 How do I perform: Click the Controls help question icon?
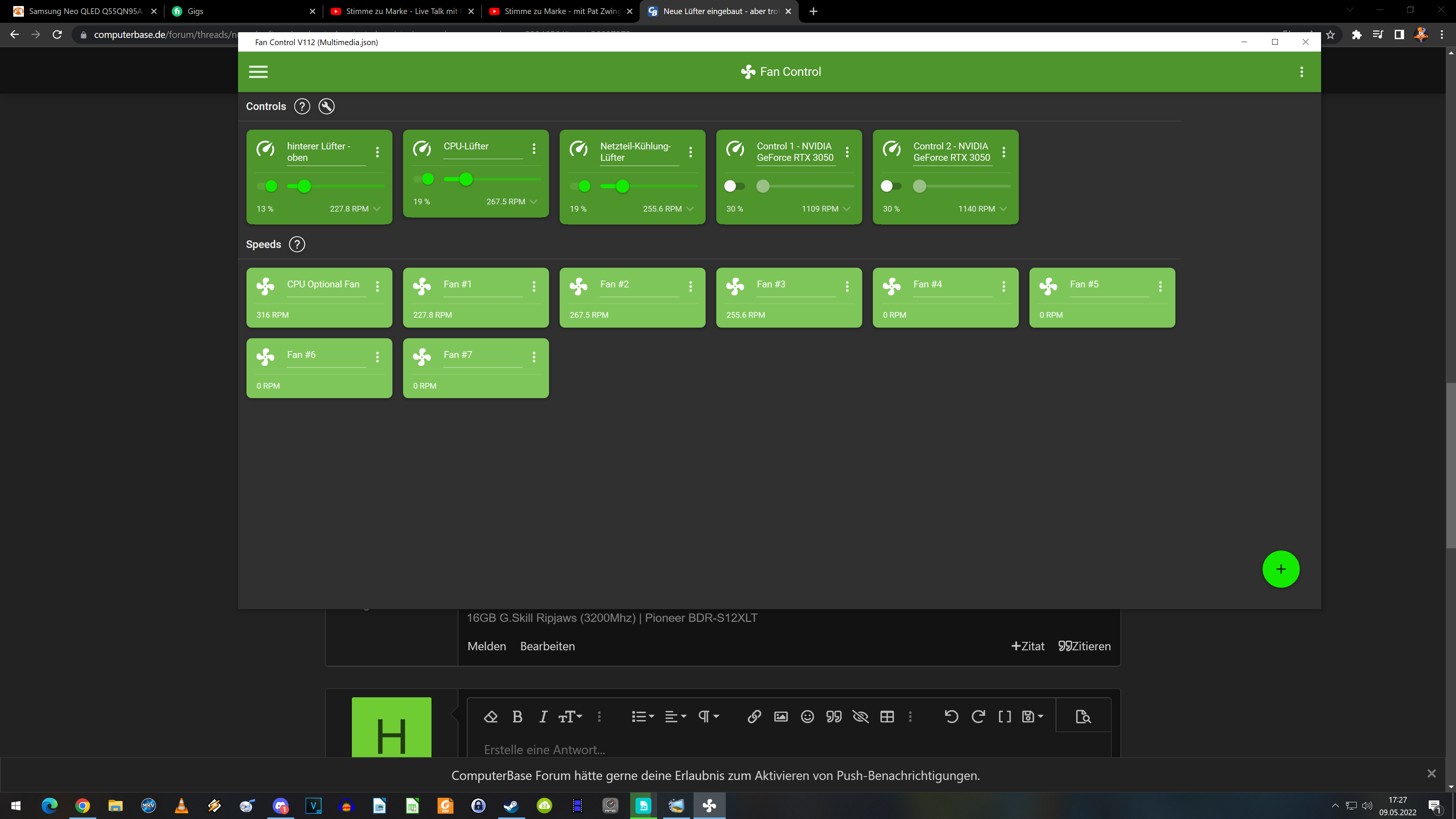point(302,106)
